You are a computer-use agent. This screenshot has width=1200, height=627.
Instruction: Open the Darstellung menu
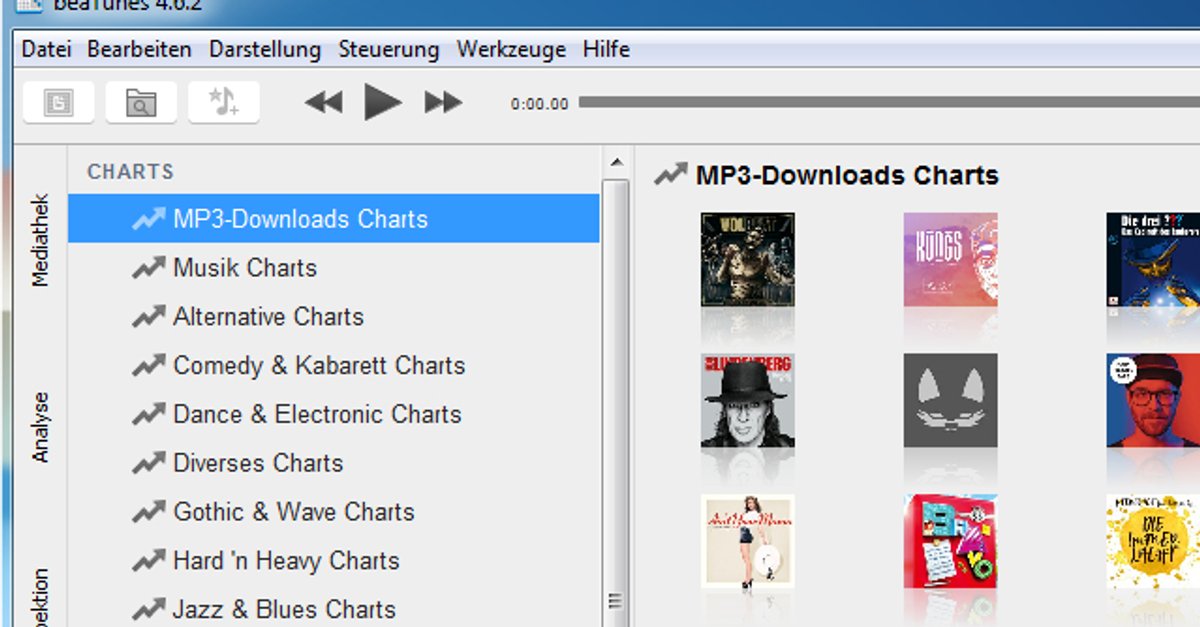tap(265, 49)
